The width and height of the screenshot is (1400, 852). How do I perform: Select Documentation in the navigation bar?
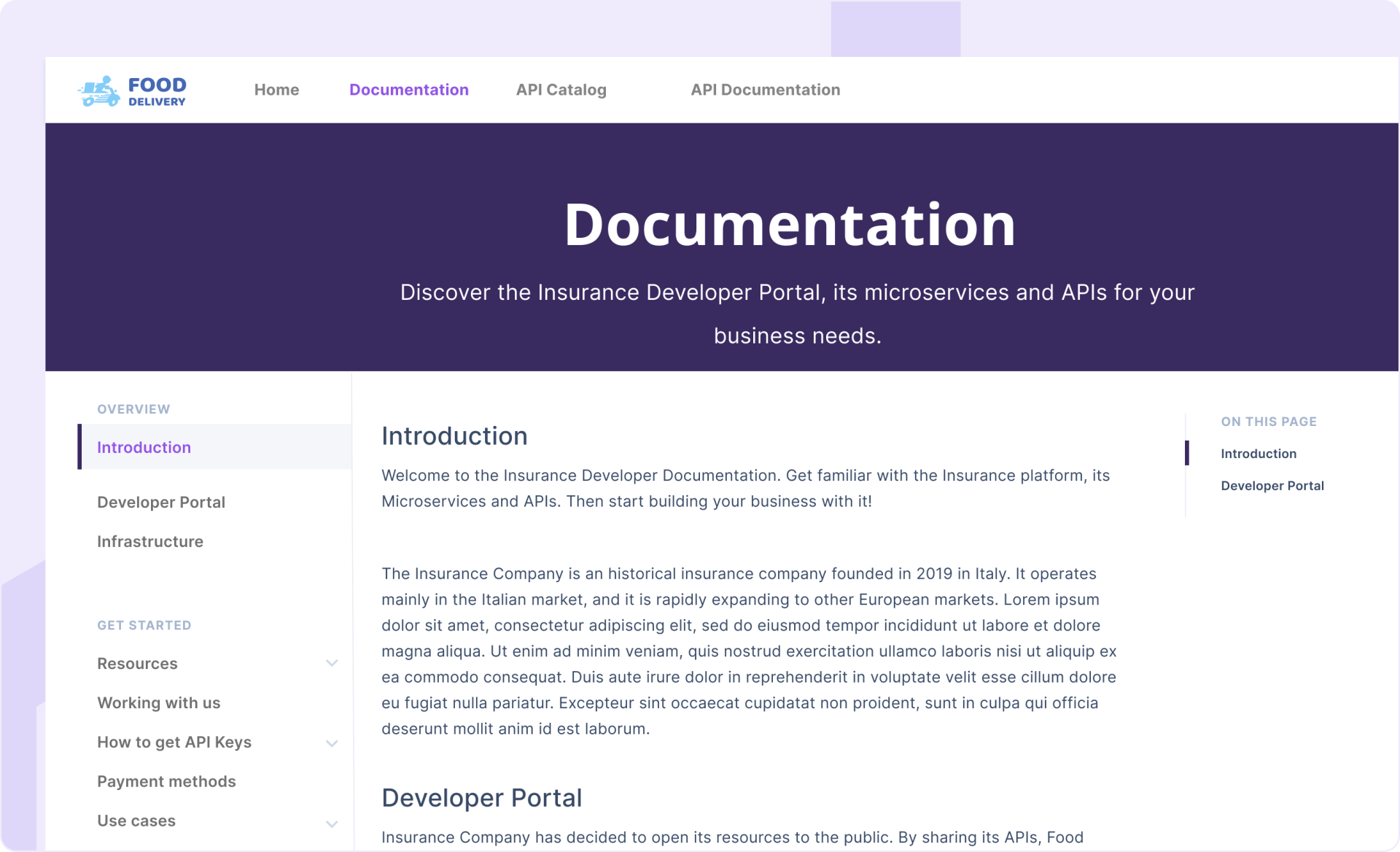[x=409, y=90]
